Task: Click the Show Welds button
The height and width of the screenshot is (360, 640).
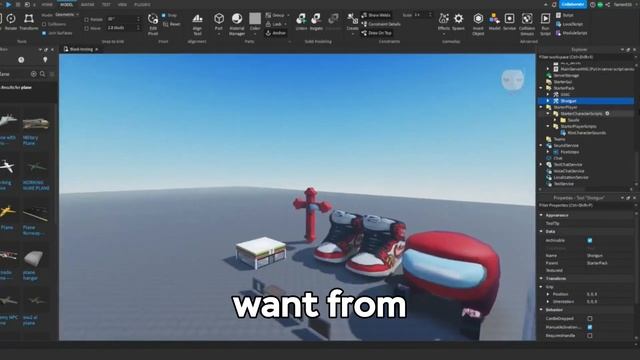Action: coord(376,15)
